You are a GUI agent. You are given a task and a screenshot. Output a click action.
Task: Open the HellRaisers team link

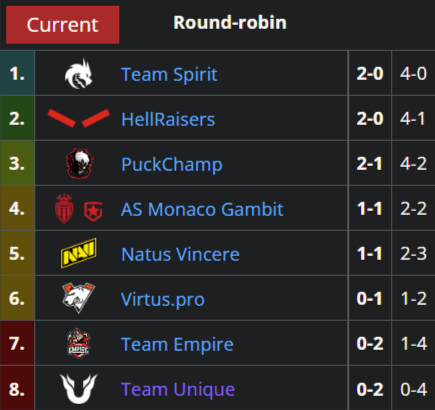click(x=168, y=119)
